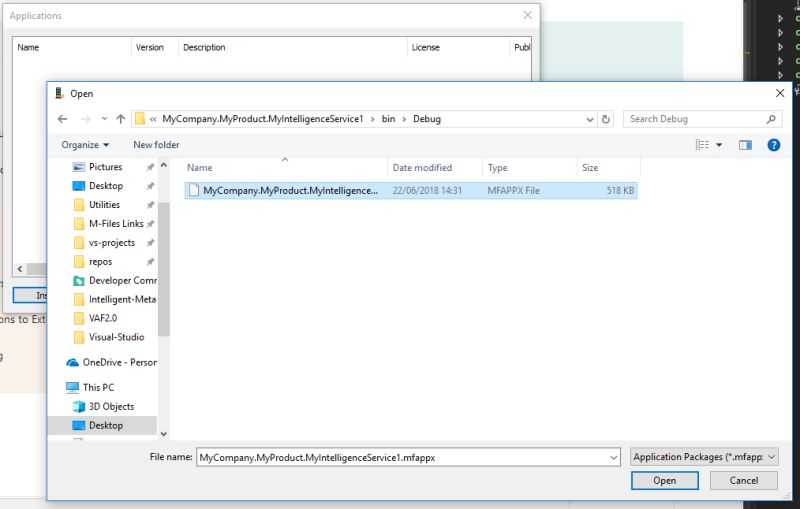Sort files by Type column
Screen dimensions: 800x509
click(x=497, y=168)
